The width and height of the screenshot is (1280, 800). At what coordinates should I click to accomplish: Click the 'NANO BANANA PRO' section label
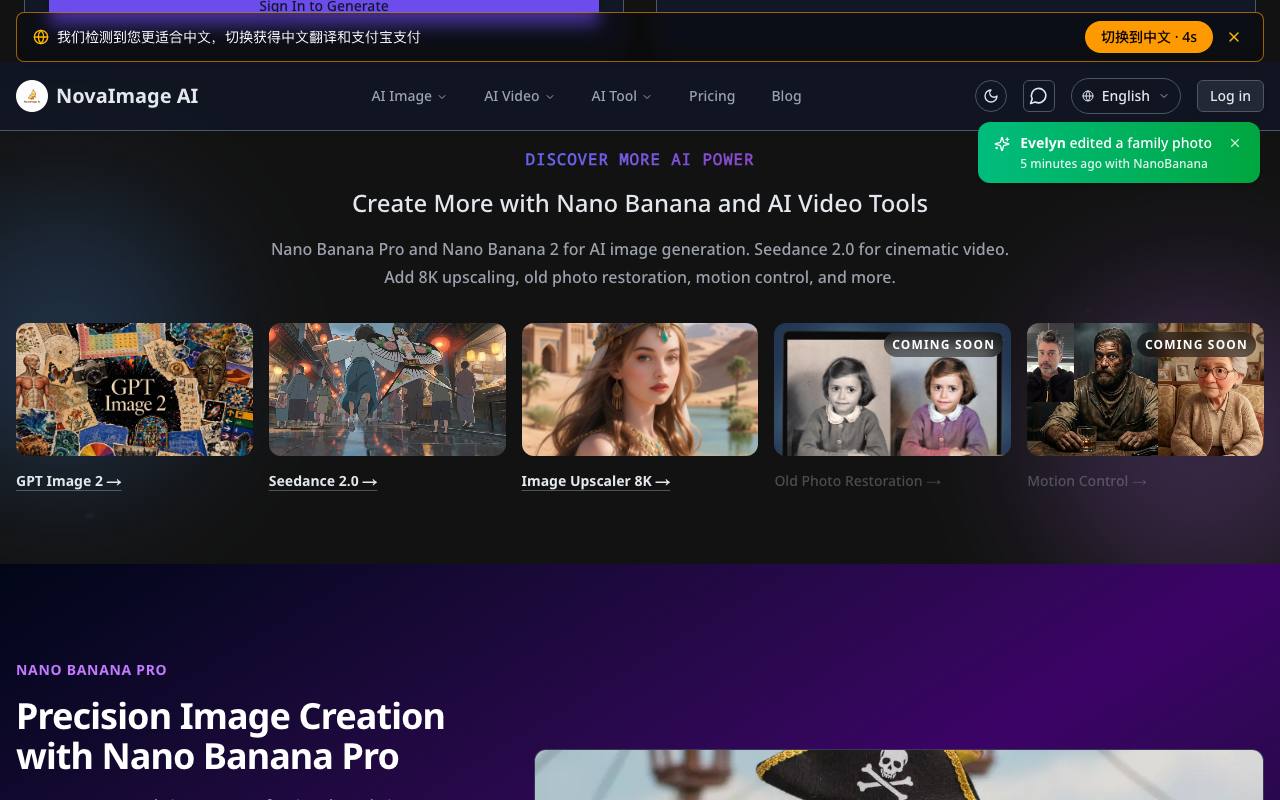91,670
